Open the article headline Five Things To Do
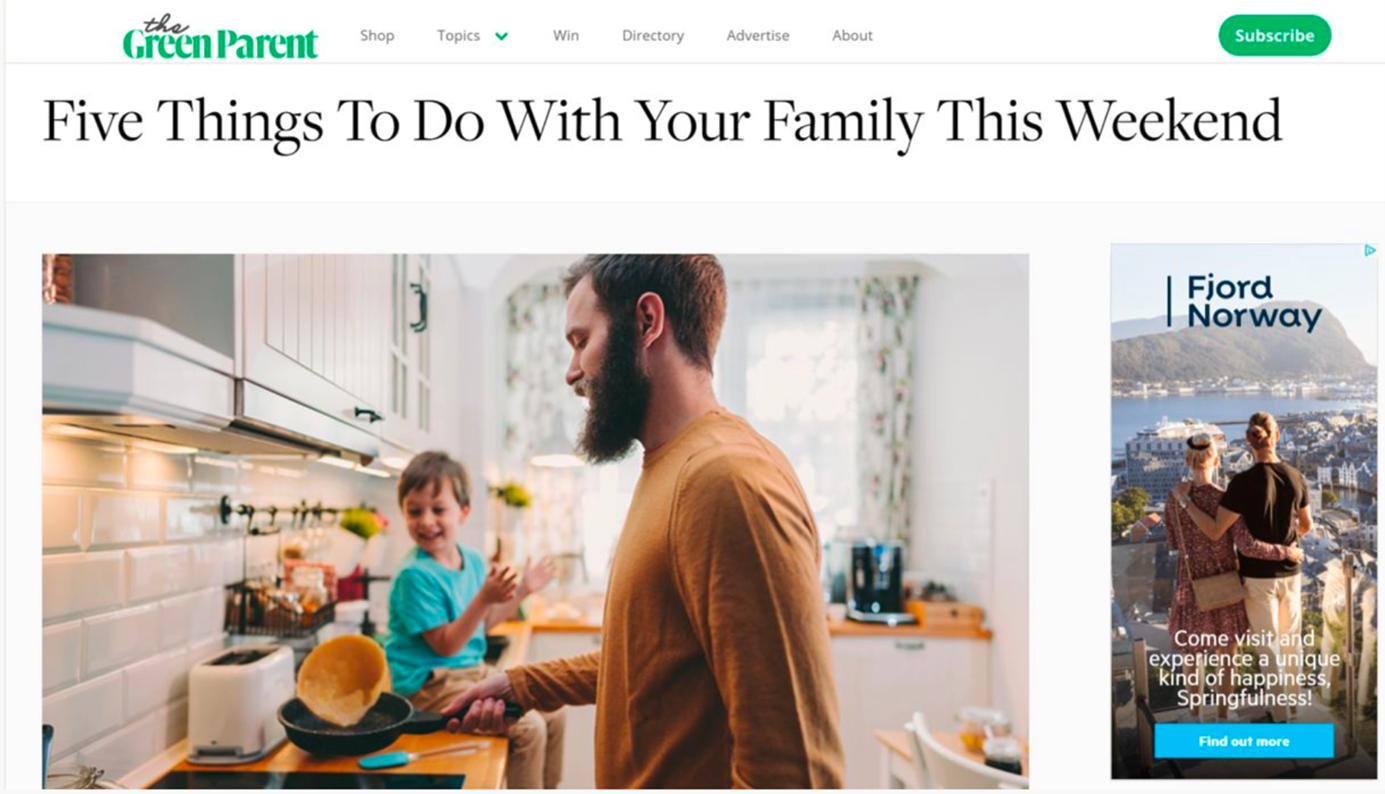This screenshot has height=794, width=1385. [662, 121]
